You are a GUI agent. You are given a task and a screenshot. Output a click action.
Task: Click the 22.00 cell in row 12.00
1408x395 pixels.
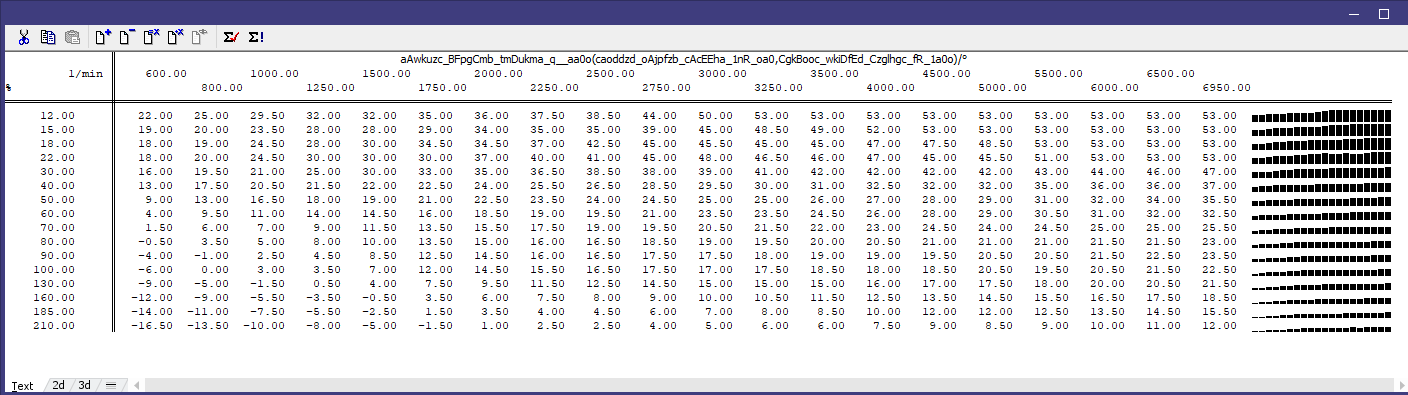155,116
